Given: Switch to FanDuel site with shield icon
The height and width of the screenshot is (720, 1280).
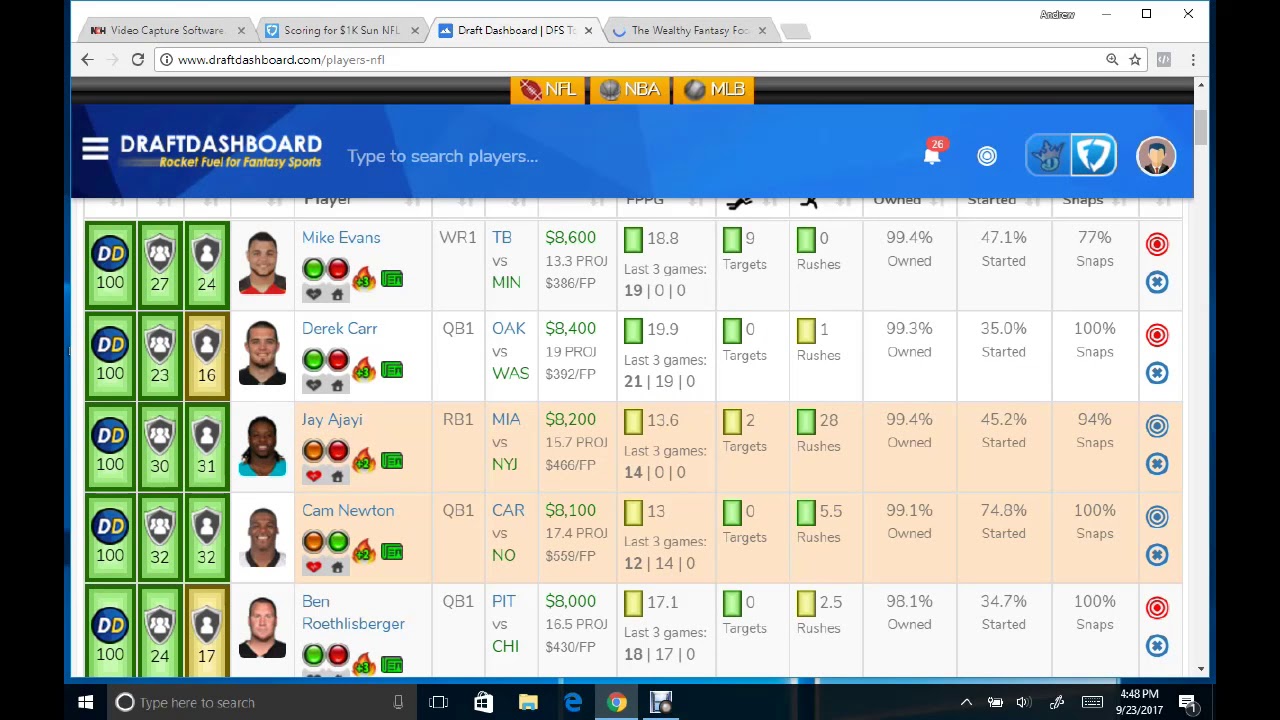Looking at the screenshot, I should pyautogui.click(x=1093, y=156).
